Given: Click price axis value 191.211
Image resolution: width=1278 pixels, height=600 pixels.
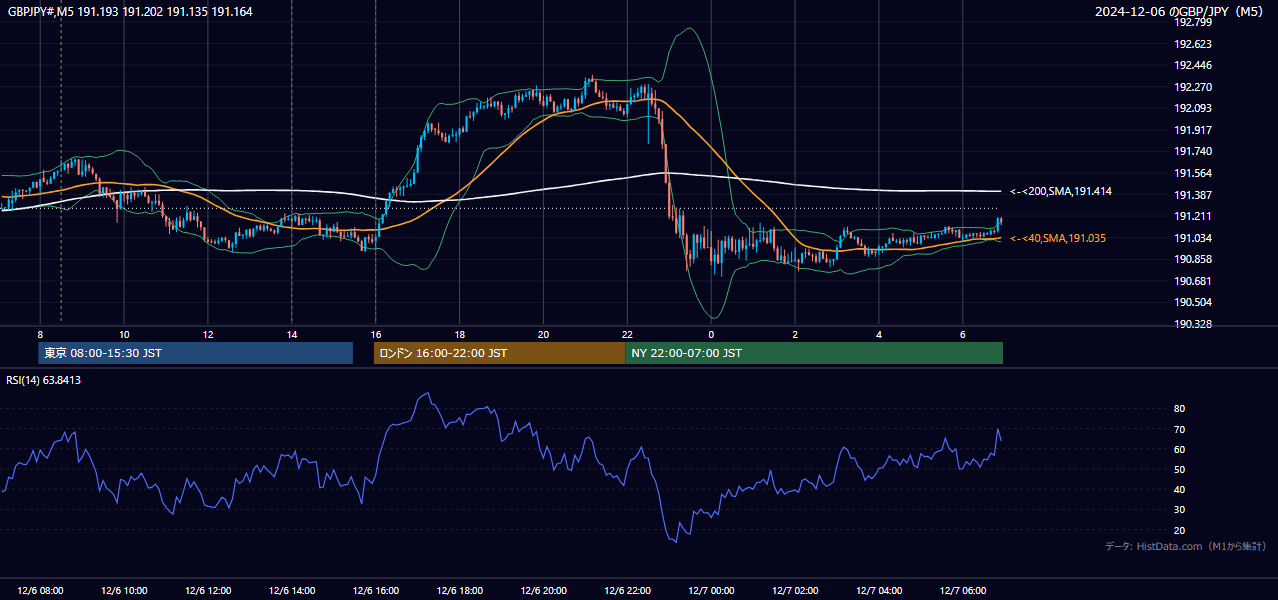Looking at the screenshot, I should pos(1193,216).
